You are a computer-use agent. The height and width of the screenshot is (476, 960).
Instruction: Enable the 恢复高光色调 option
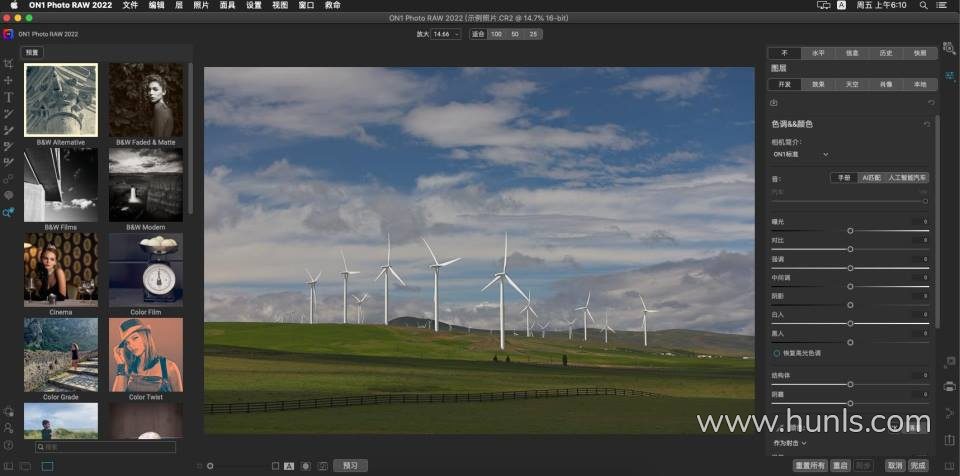click(776, 353)
